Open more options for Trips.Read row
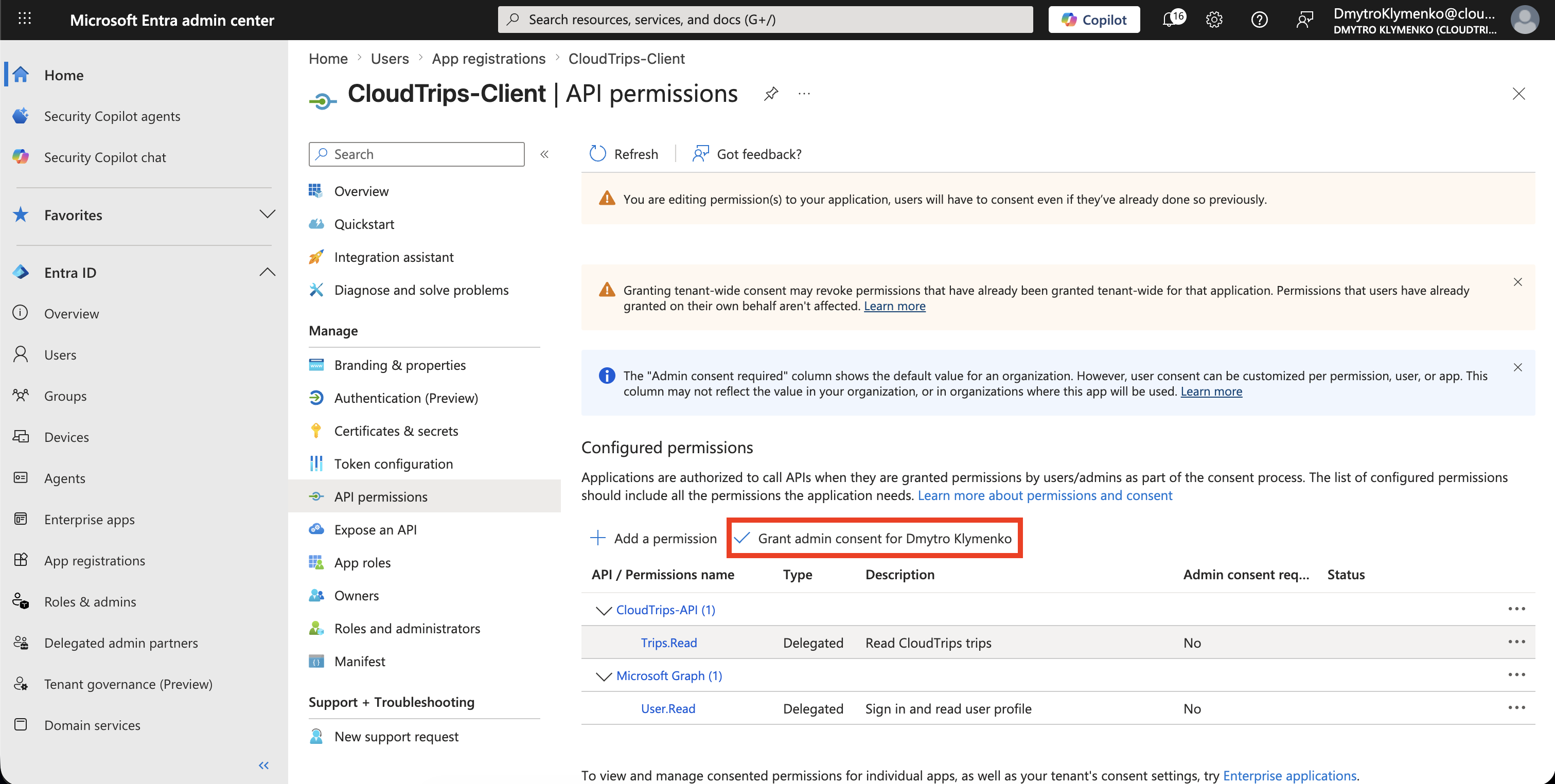This screenshot has height=784, width=1555. pyautogui.click(x=1516, y=642)
